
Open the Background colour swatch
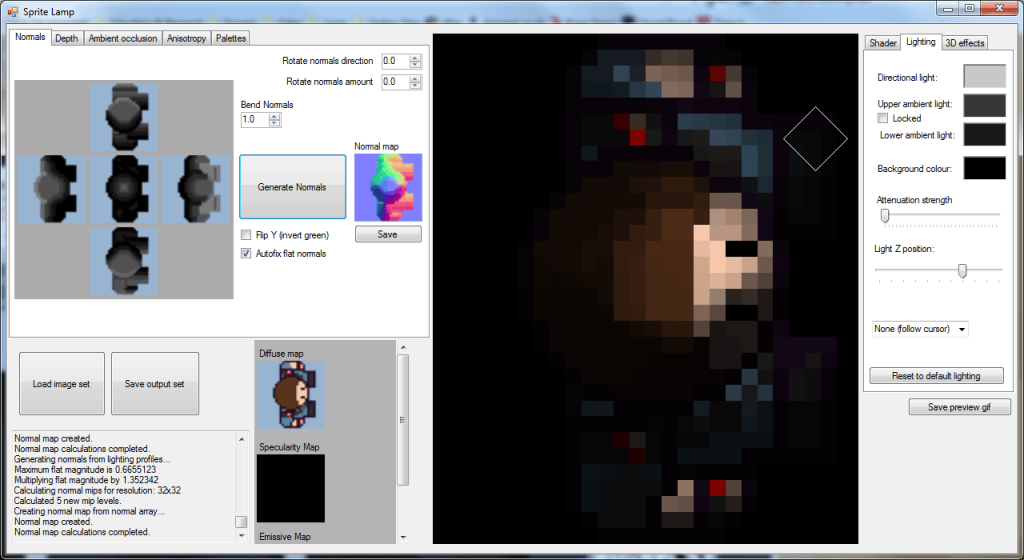point(984,168)
